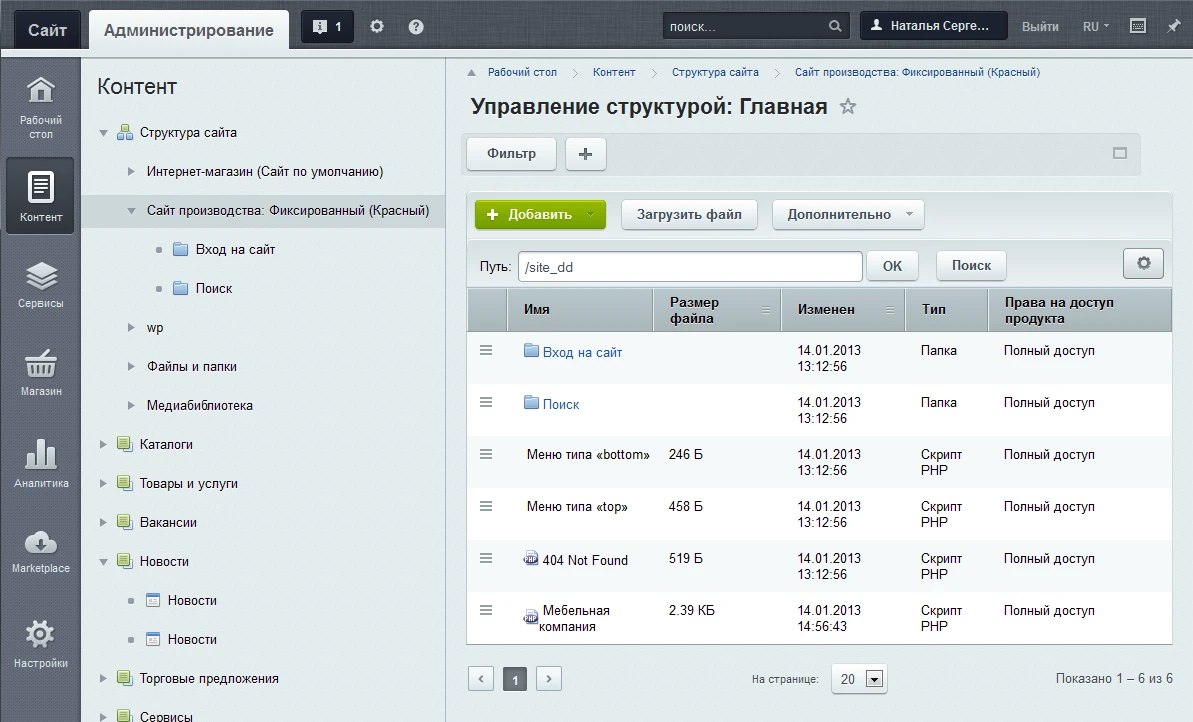
Task: Open the Marketplace sidebar section
Action: (40, 551)
